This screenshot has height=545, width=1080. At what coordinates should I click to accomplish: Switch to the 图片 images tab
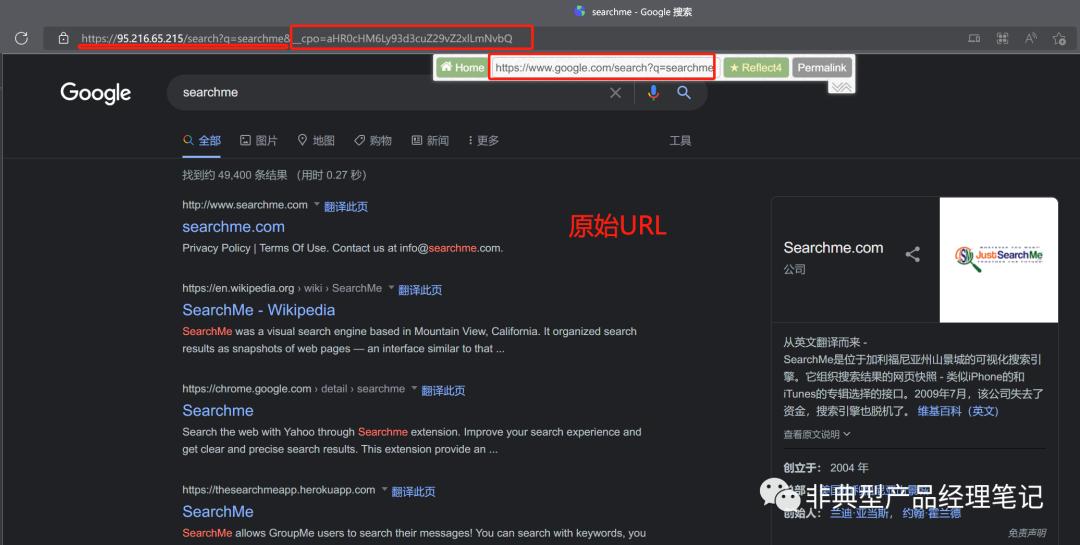click(258, 141)
